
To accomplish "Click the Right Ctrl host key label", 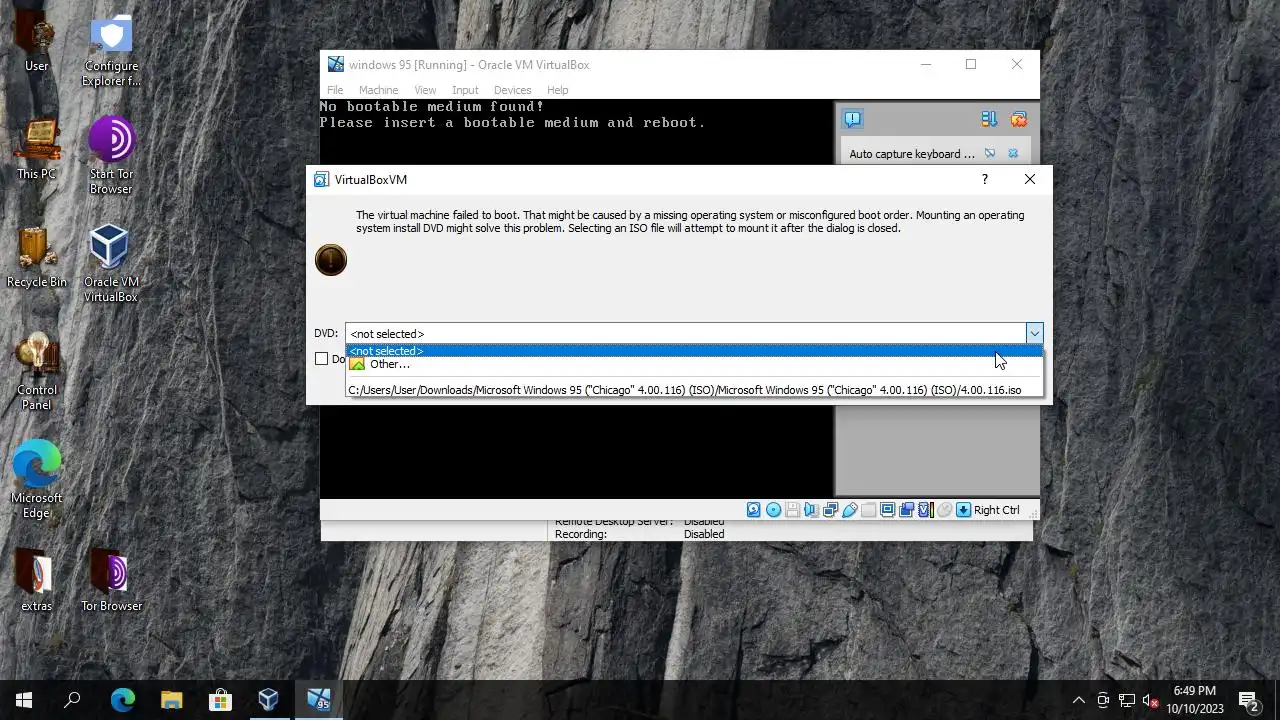I will [x=997, y=510].
